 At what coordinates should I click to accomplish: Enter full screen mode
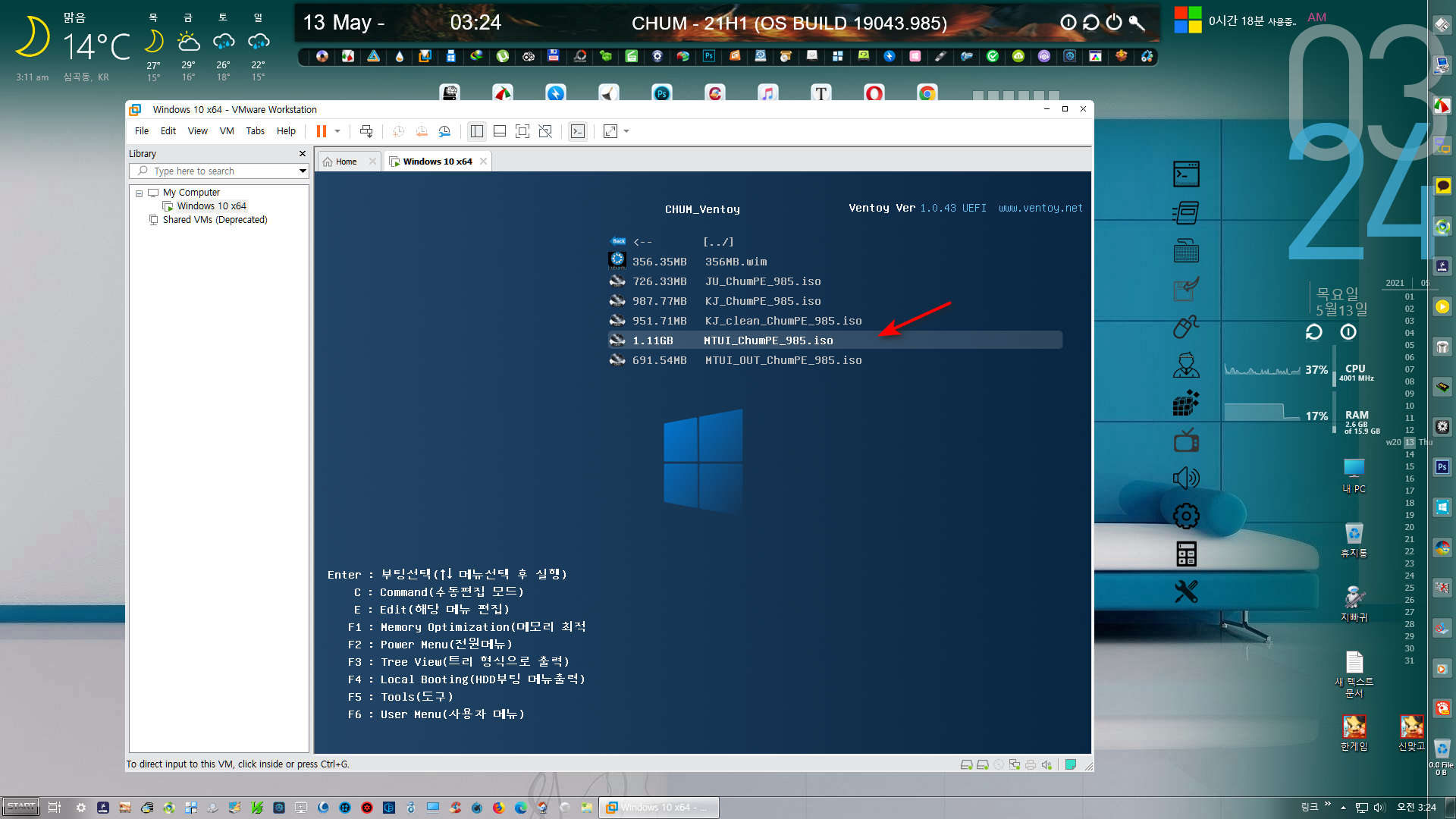(522, 131)
